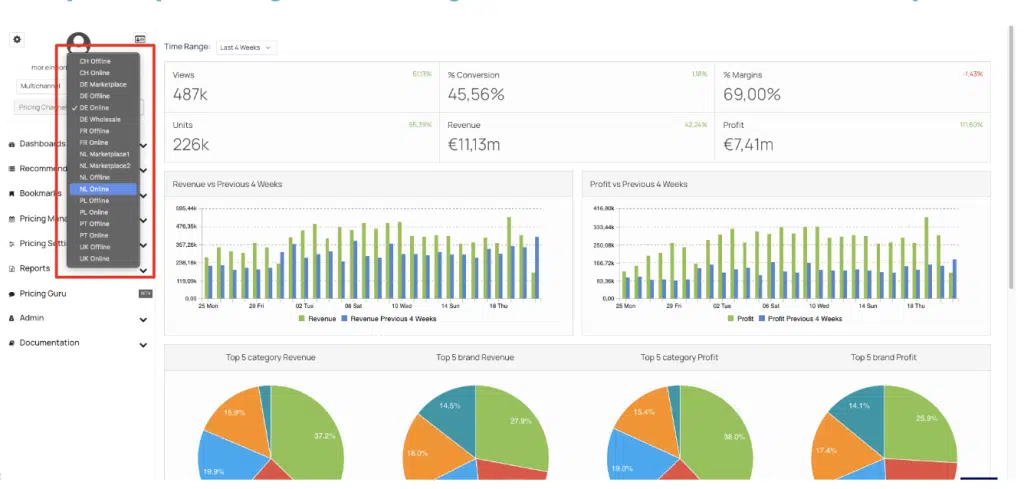Image resolution: width=1024 pixels, height=489 pixels.
Task: Select CH Offline channel
Action: click(x=104, y=61)
